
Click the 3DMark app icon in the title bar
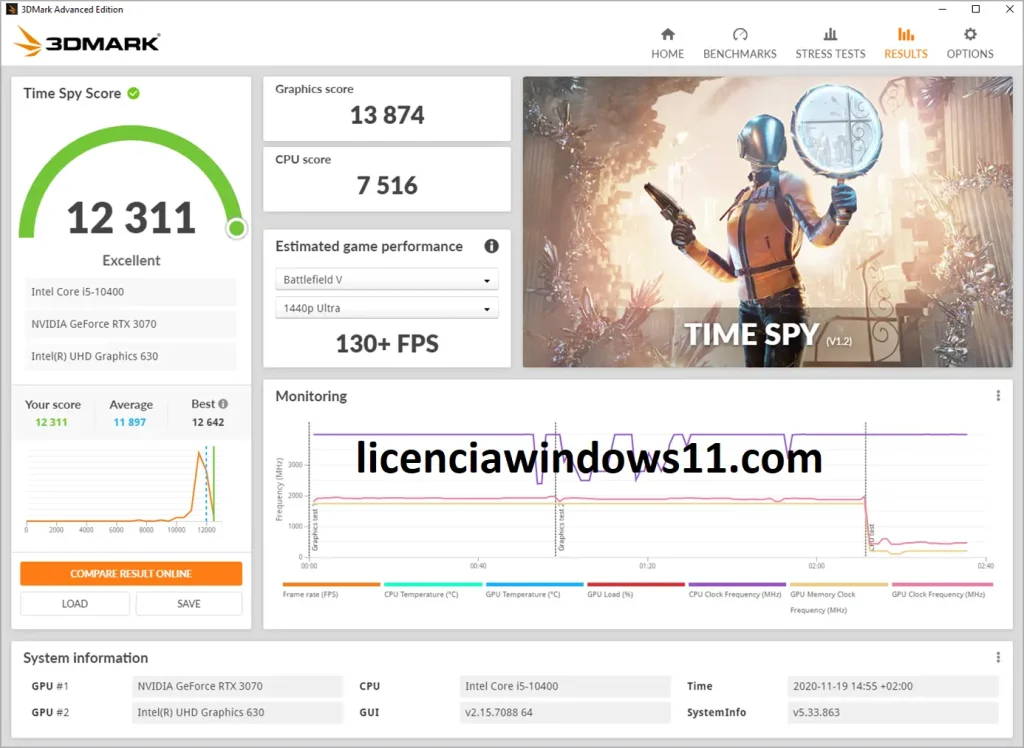point(11,9)
